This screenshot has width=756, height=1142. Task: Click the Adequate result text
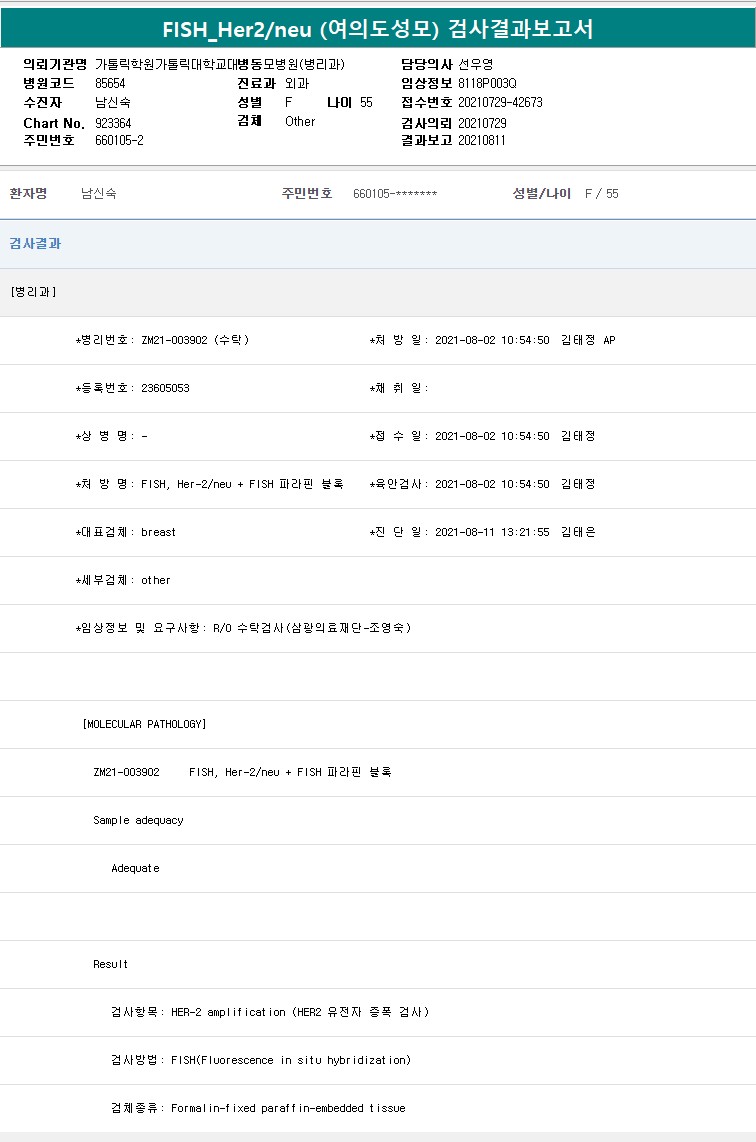[x=135, y=868]
